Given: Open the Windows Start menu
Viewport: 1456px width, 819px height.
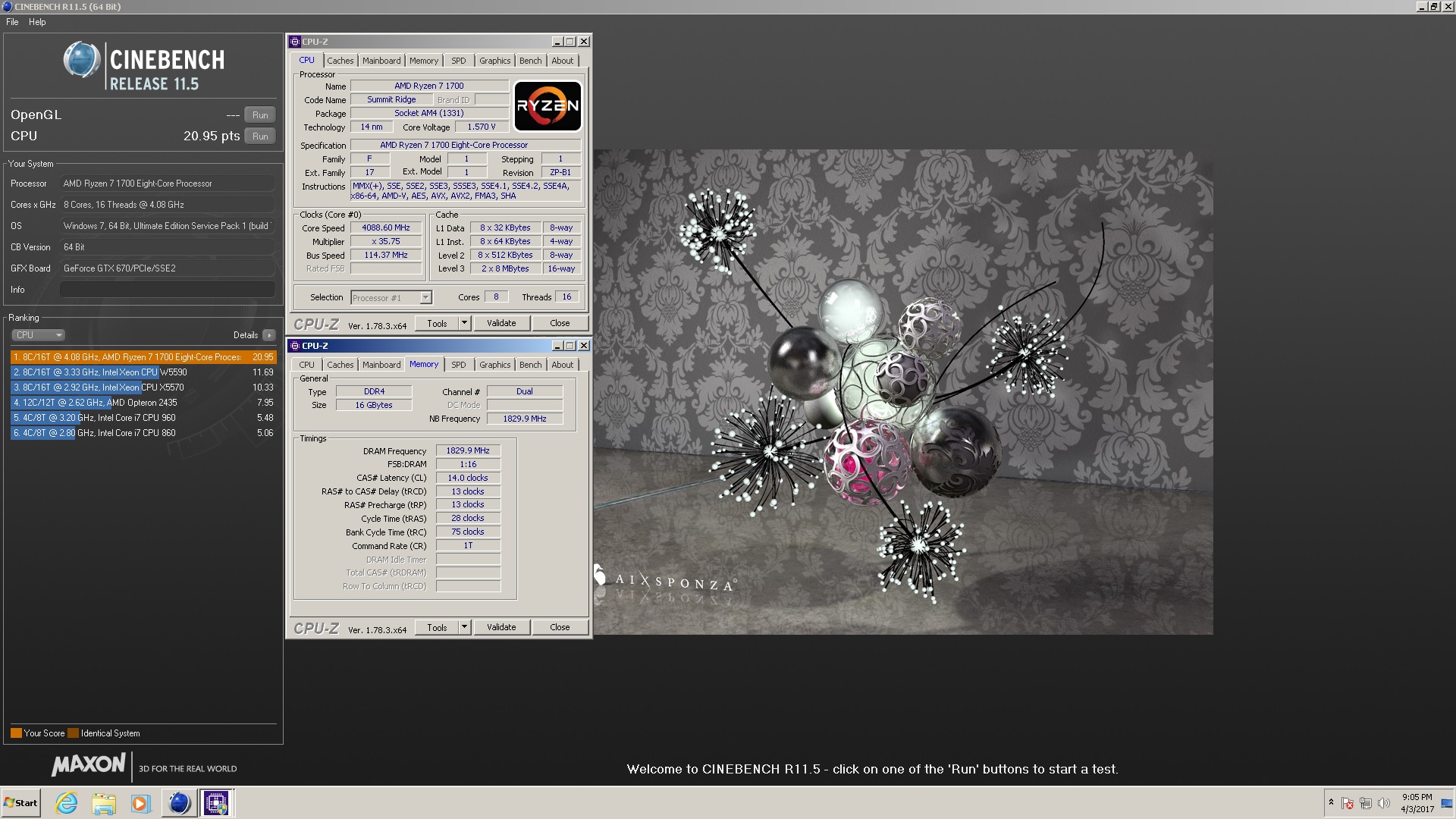Looking at the screenshot, I should 21,803.
